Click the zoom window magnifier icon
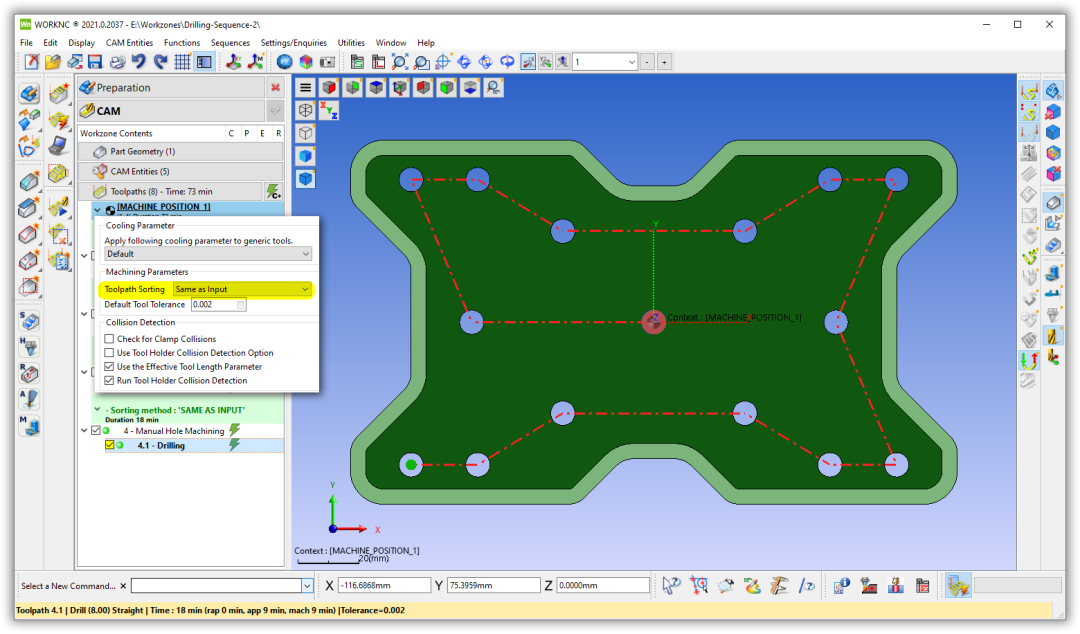Image resolution: width=1080 pixels, height=634 pixels. coord(422,62)
